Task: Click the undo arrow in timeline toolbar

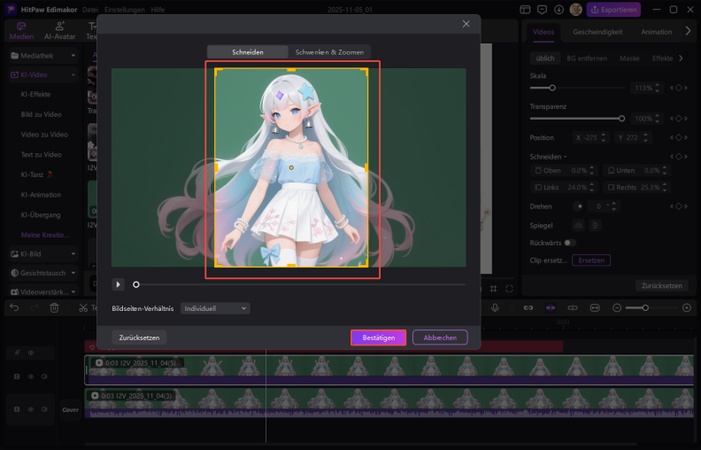Action: click(14, 307)
